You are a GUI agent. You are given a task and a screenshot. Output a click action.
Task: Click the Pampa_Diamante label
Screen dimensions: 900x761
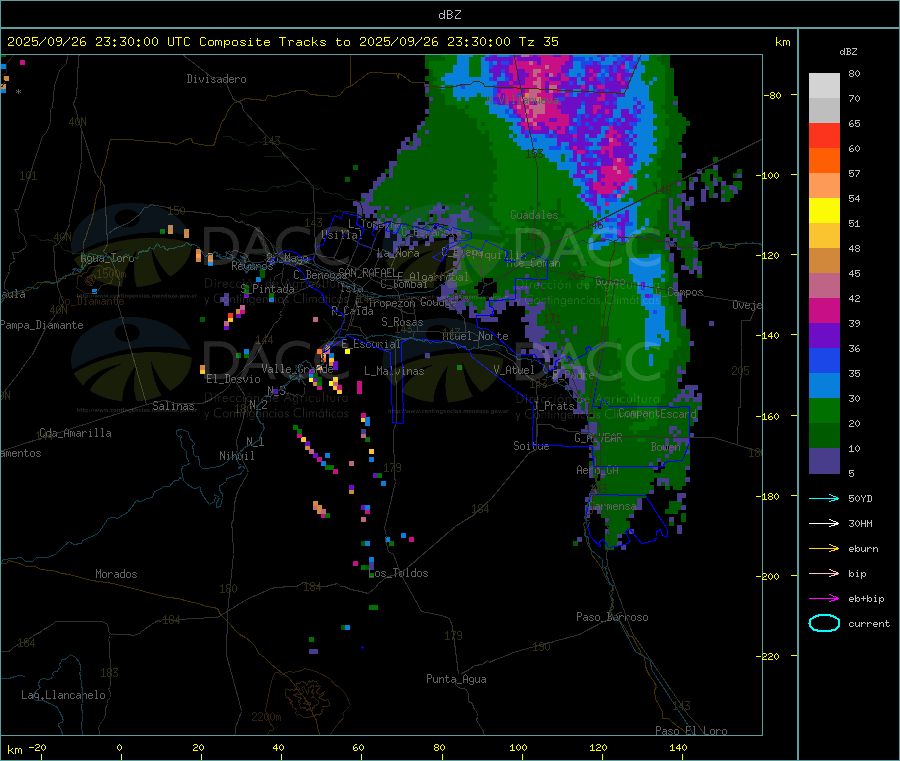point(41,325)
